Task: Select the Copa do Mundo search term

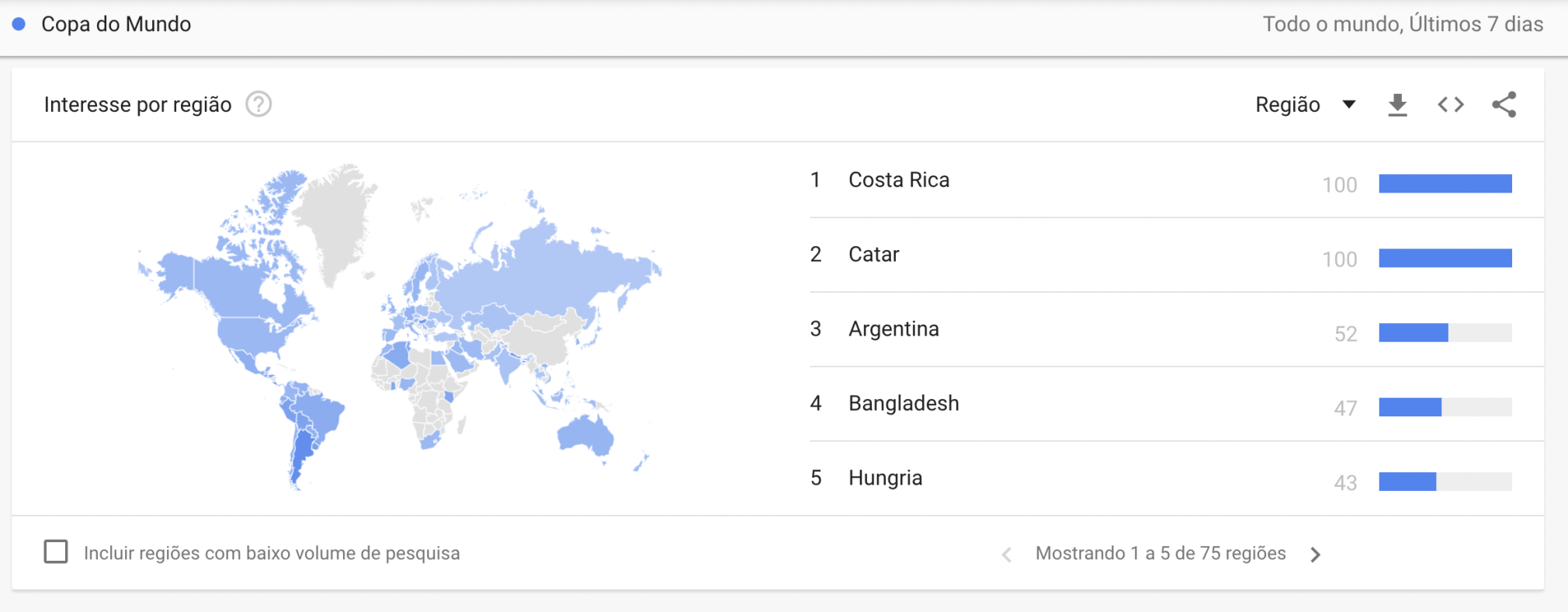Action: click(115, 24)
